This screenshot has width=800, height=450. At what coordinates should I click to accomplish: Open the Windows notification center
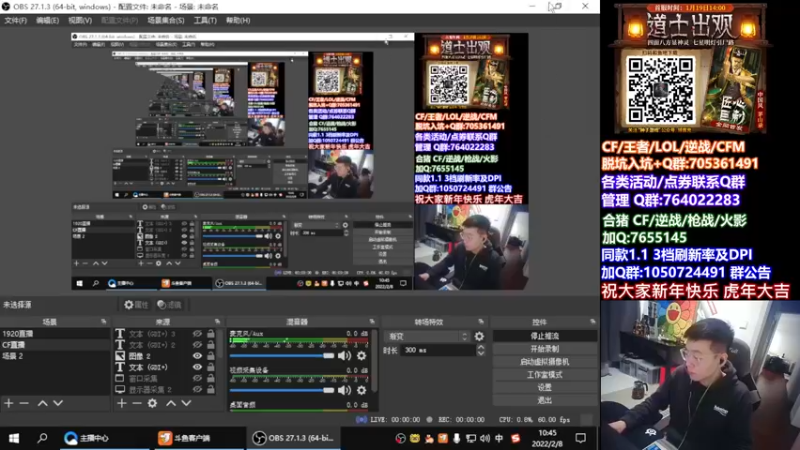(581, 438)
